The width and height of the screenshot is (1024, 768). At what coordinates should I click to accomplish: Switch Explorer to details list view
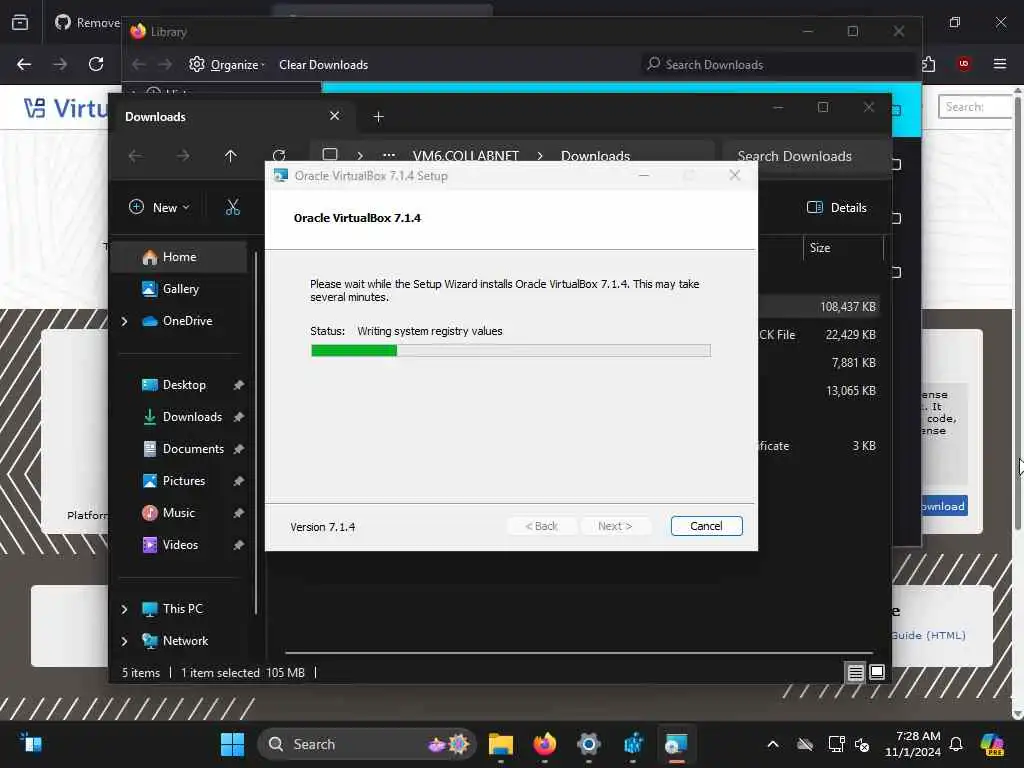(x=856, y=672)
